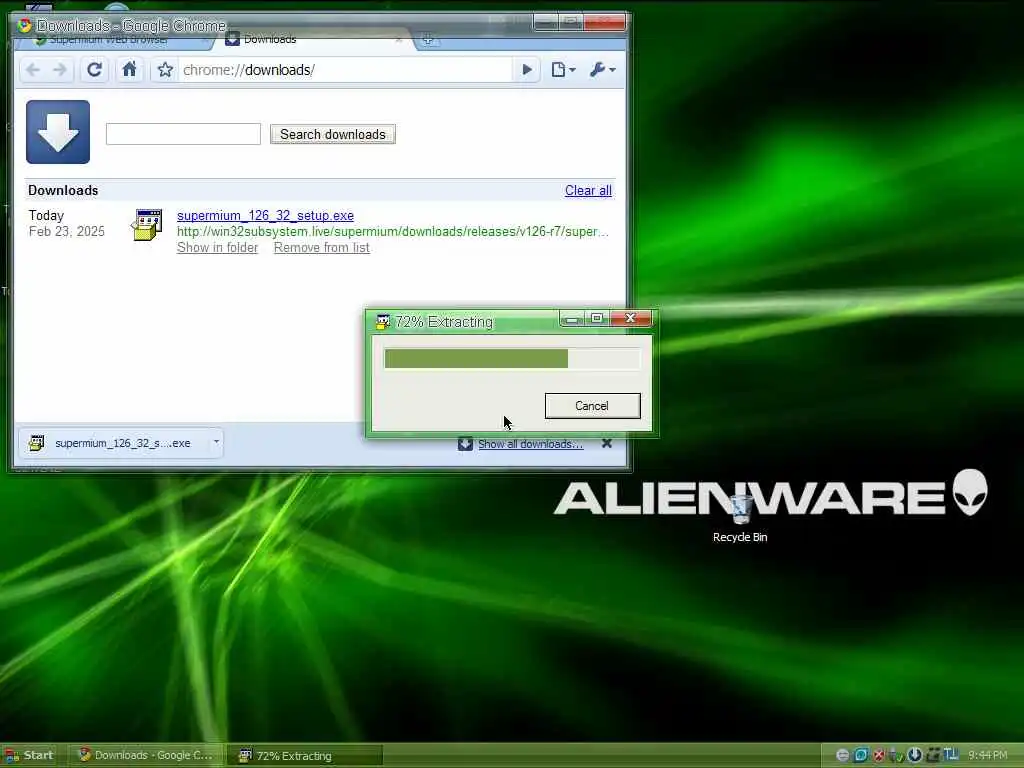Open the Start menu

[x=29, y=755]
